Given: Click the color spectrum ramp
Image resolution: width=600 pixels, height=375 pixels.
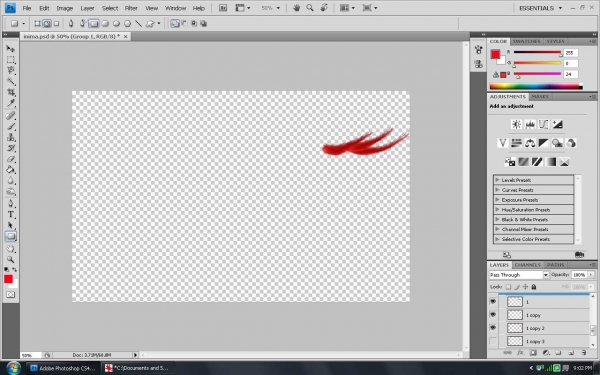Looking at the screenshot, I should (x=536, y=86).
